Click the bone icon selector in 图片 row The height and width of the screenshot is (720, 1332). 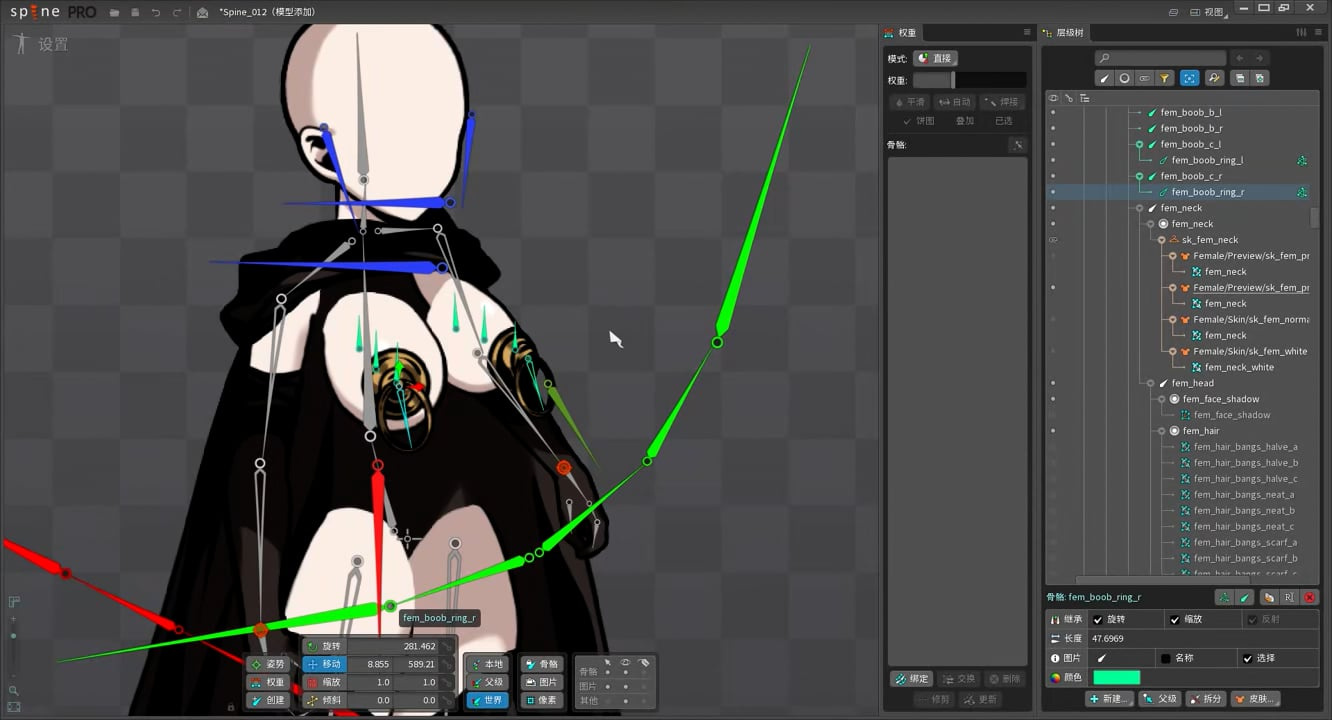tap(1102, 658)
